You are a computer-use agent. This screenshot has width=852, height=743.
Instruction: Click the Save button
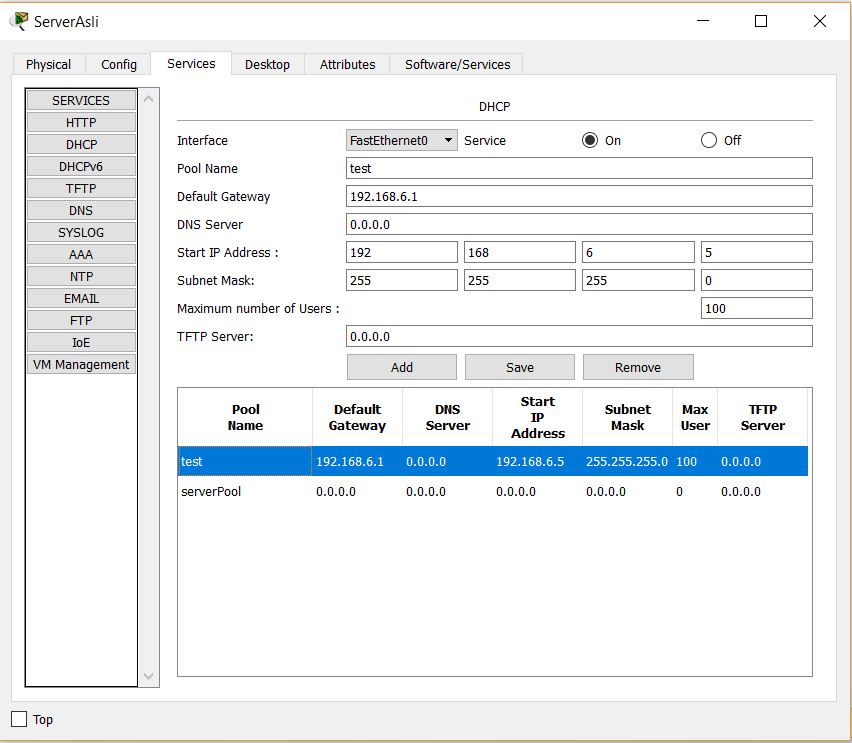[x=519, y=367]
